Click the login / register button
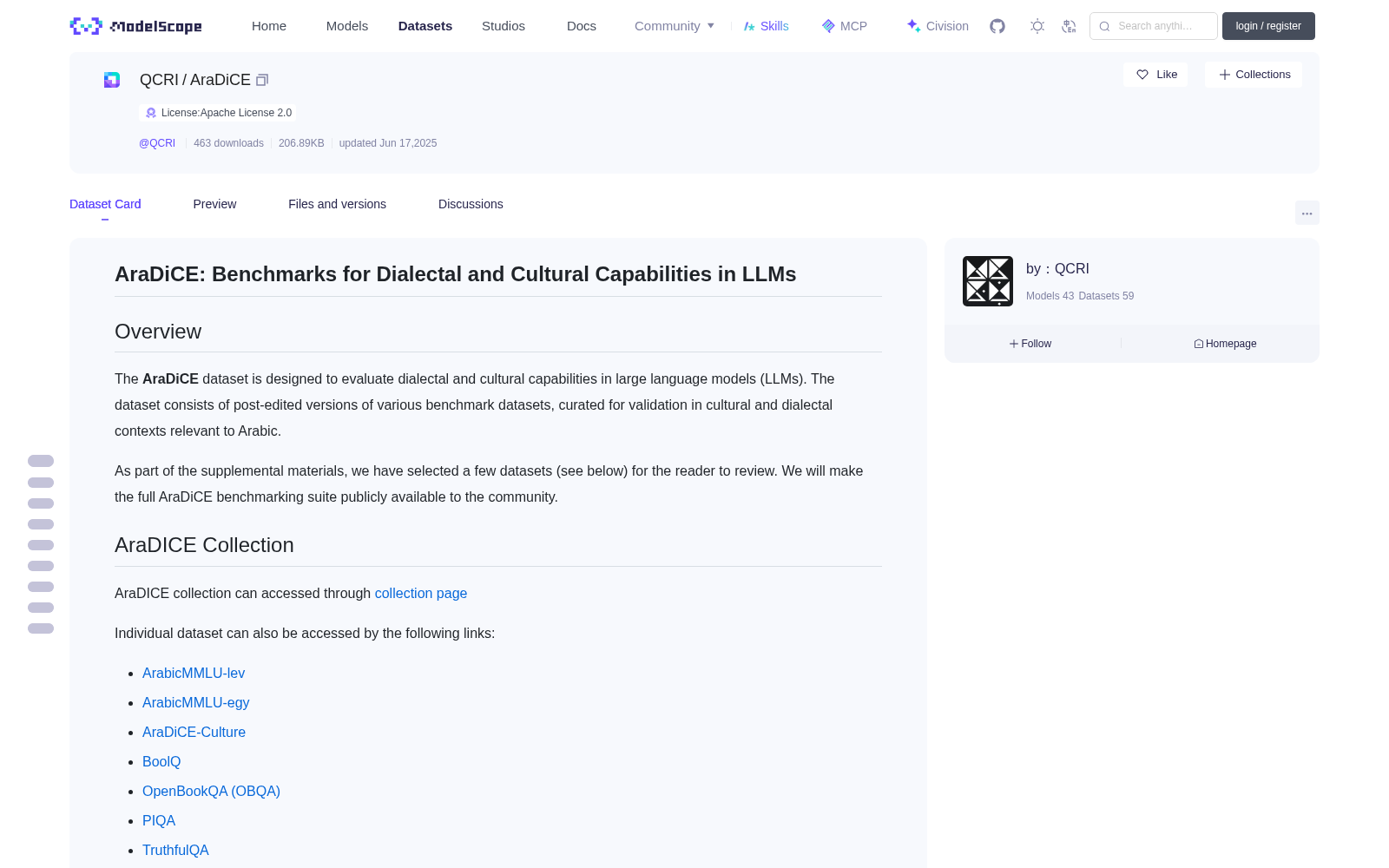The image size is (1389, 868). tap(1268, 26)
